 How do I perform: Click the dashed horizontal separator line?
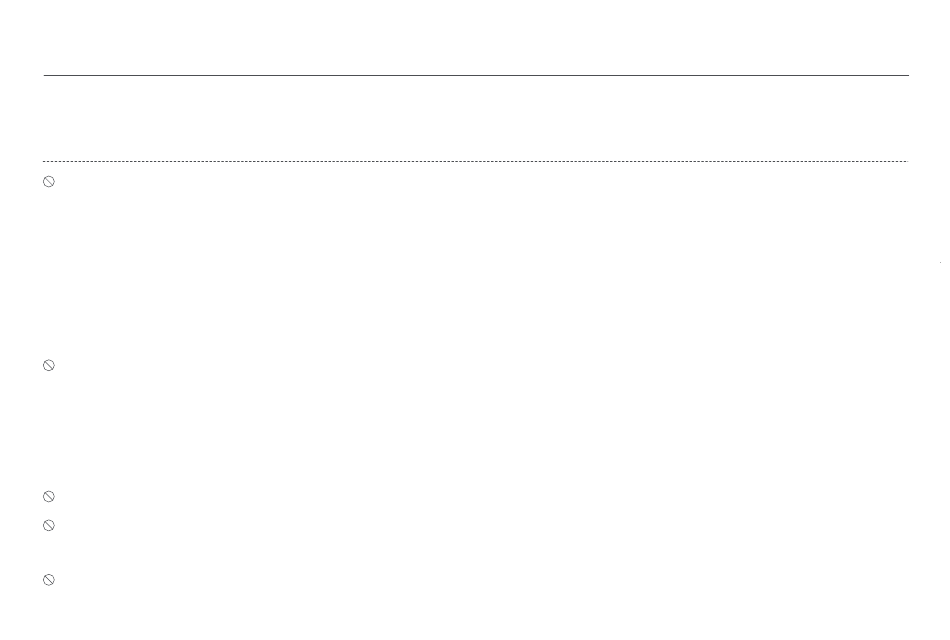tap(476, 162)
